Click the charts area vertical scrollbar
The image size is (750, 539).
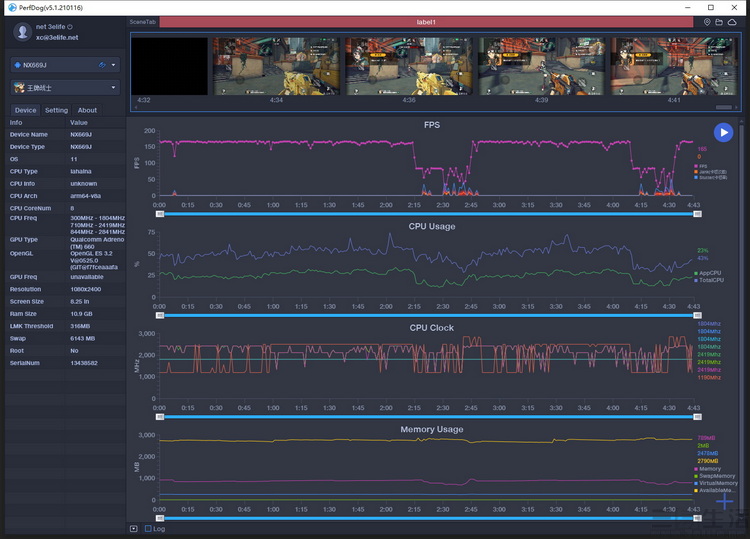(x=741, y=320)
